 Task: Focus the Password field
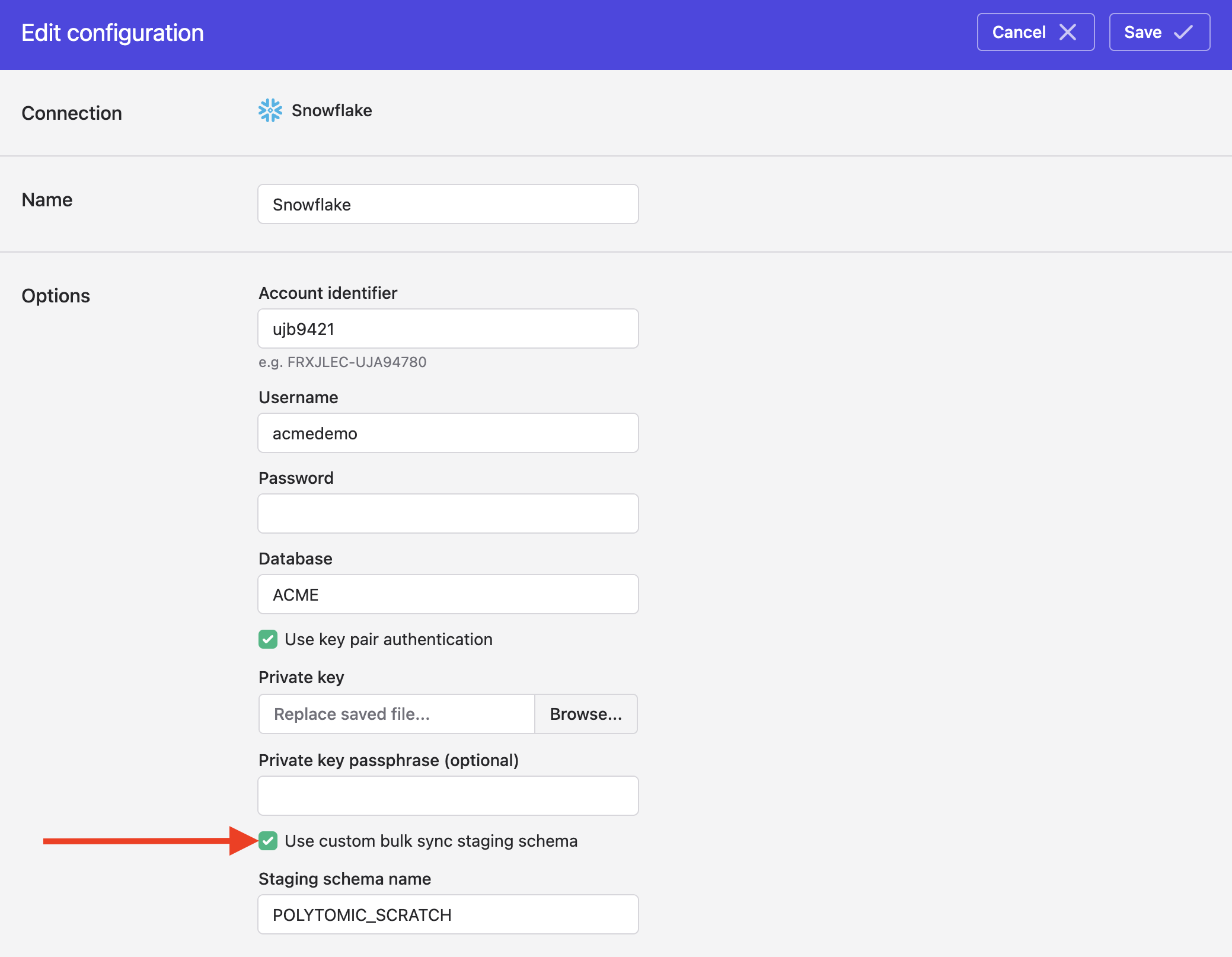coord(448,513)
